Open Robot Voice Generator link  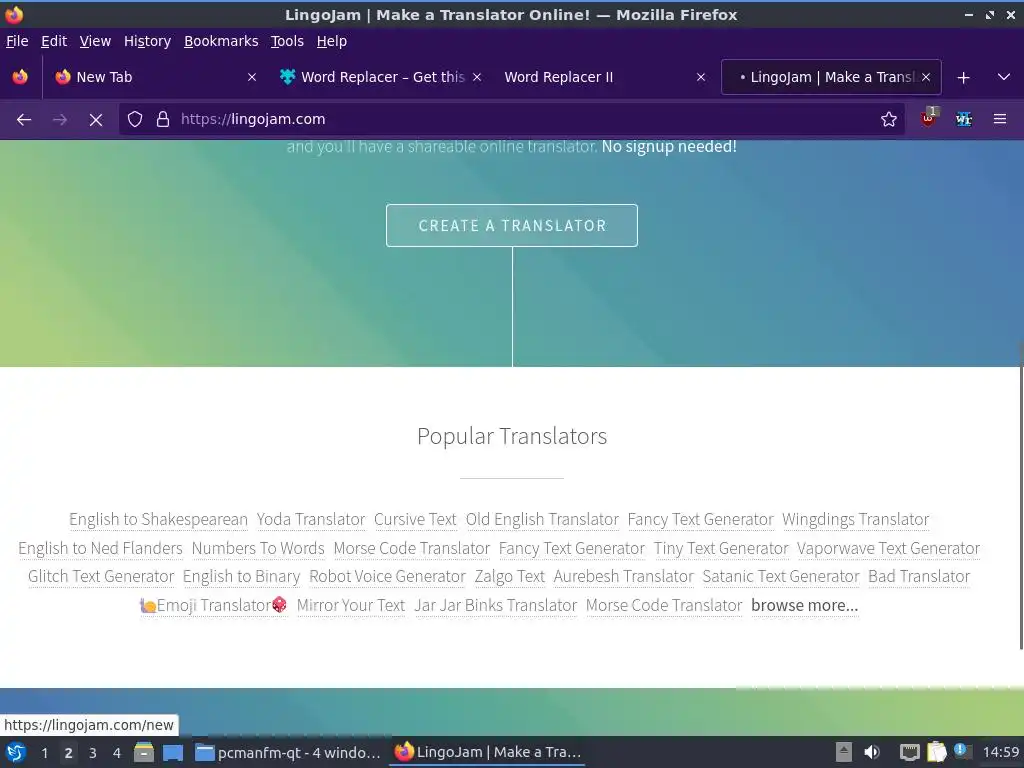pos(387,577)
